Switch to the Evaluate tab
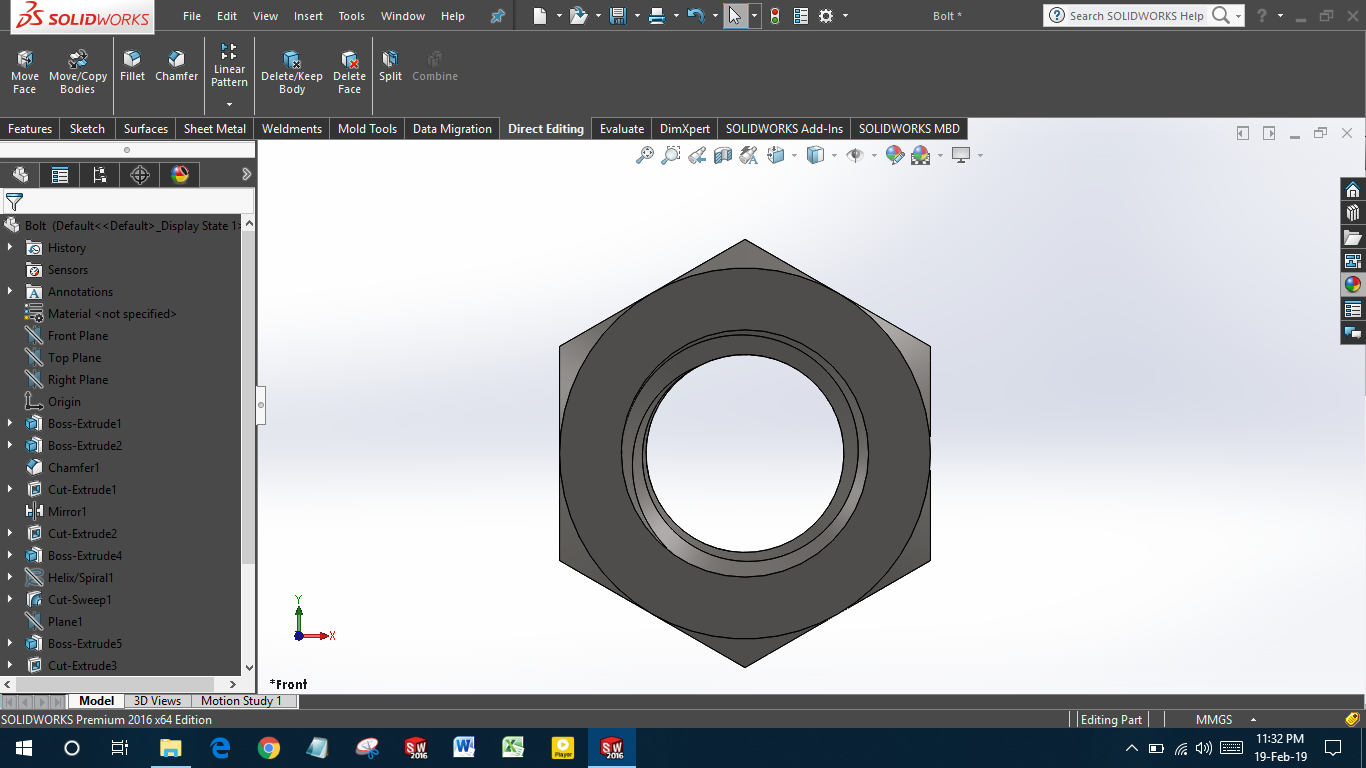The height and width of the screenshot is (768, 1366). pyautogui.click(x=621, y=129)
